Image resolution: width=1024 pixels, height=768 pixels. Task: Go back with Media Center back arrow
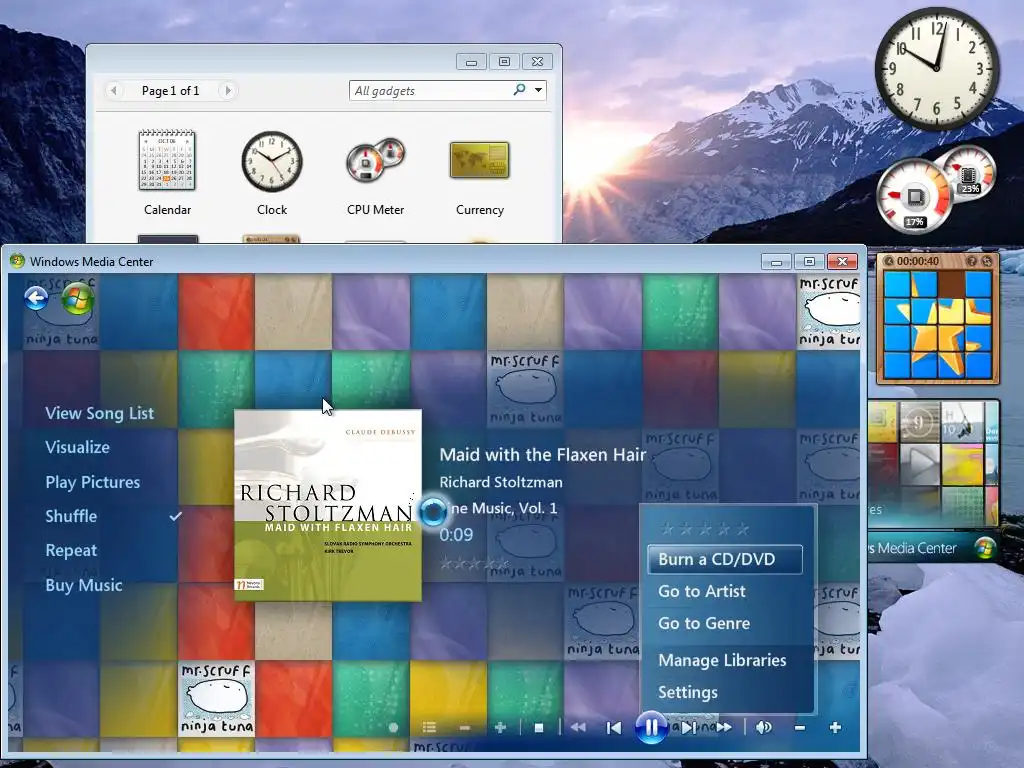(x=37, y=298)
